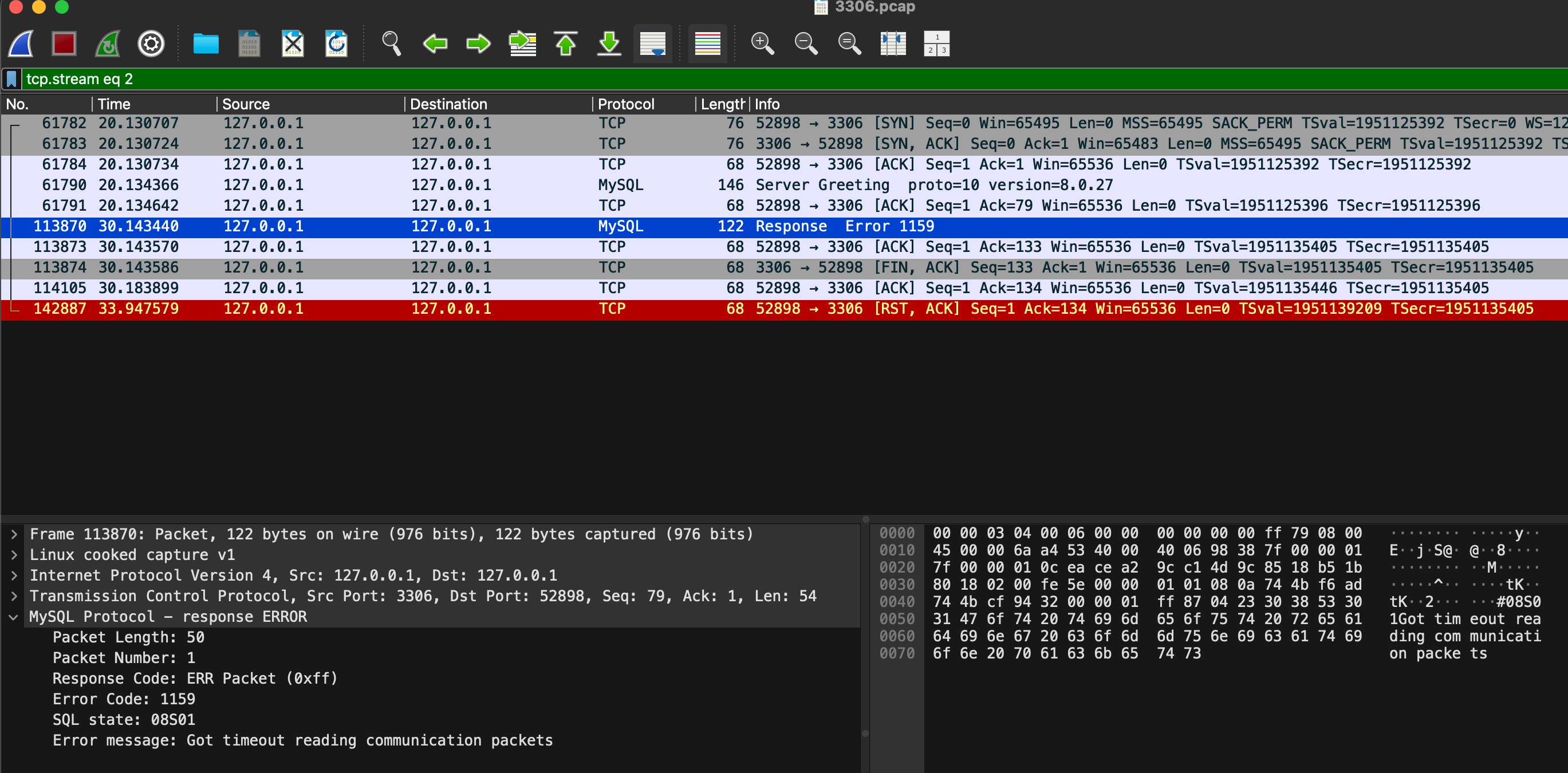1568x773 pixels.
Task: Stop capturing packets with red square
Action: tap(64, 44)
